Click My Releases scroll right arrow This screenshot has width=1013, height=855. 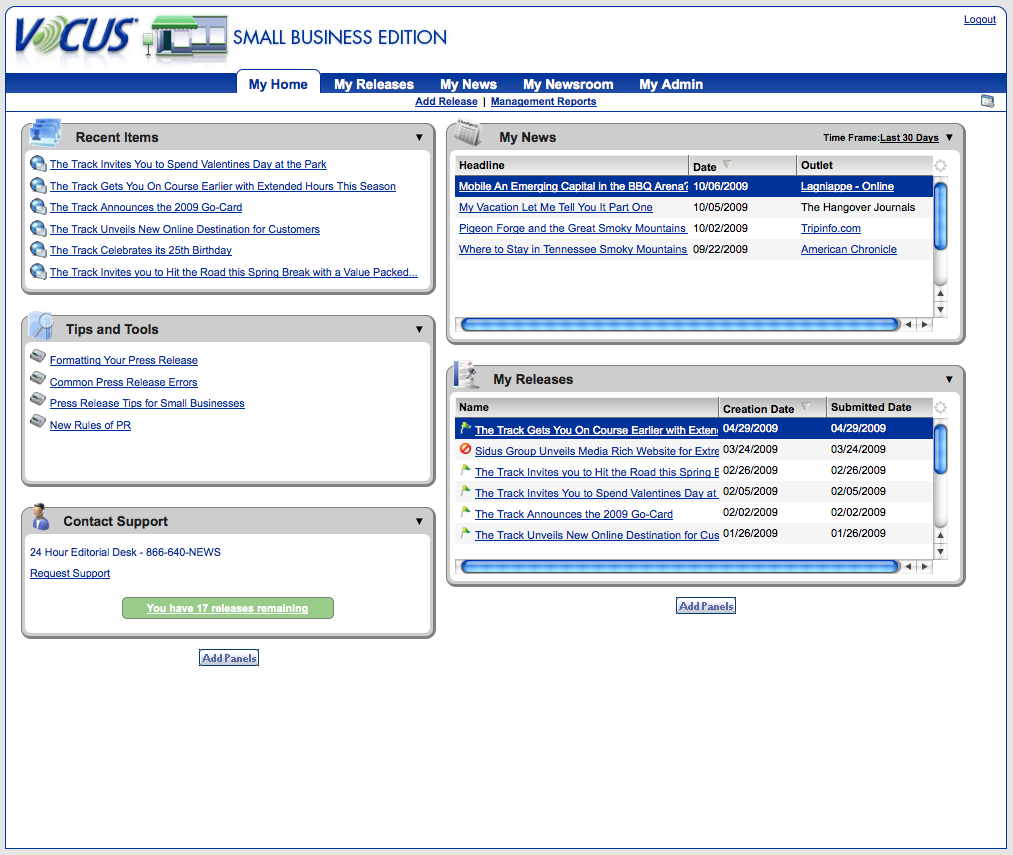924,567
